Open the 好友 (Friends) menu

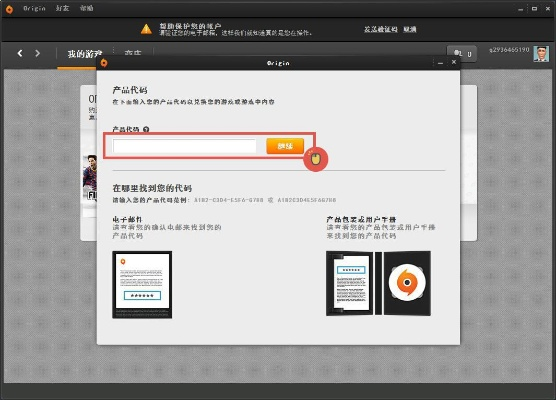click(62, 8)
